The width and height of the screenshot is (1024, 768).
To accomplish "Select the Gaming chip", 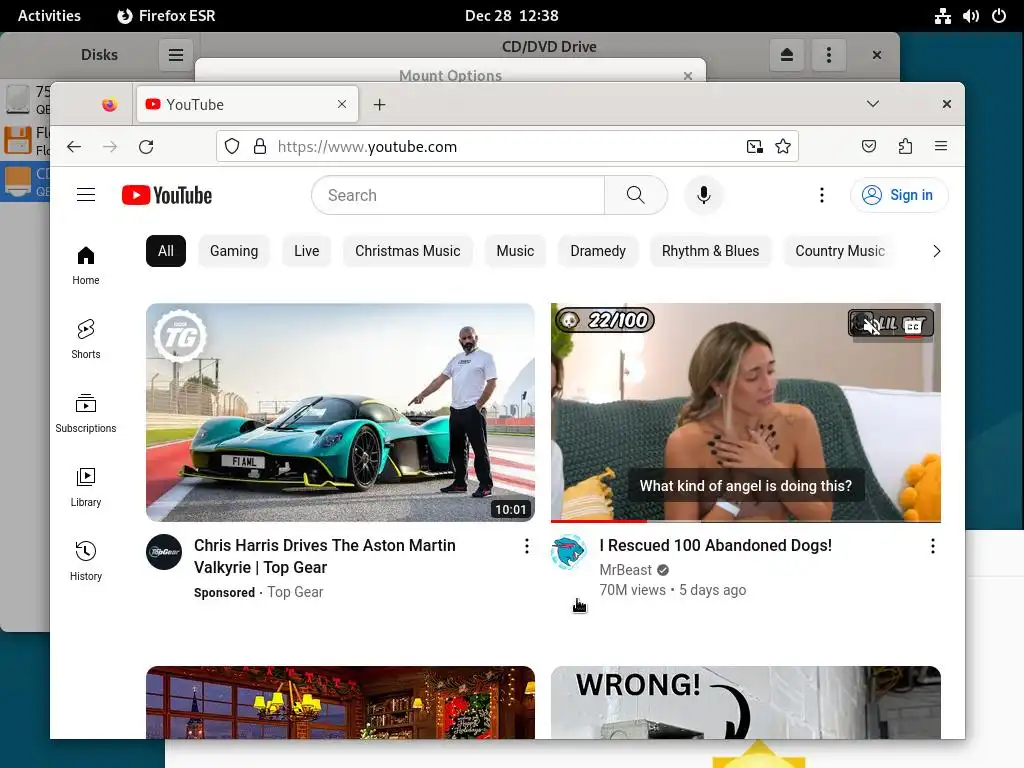I will coord(234,251).
